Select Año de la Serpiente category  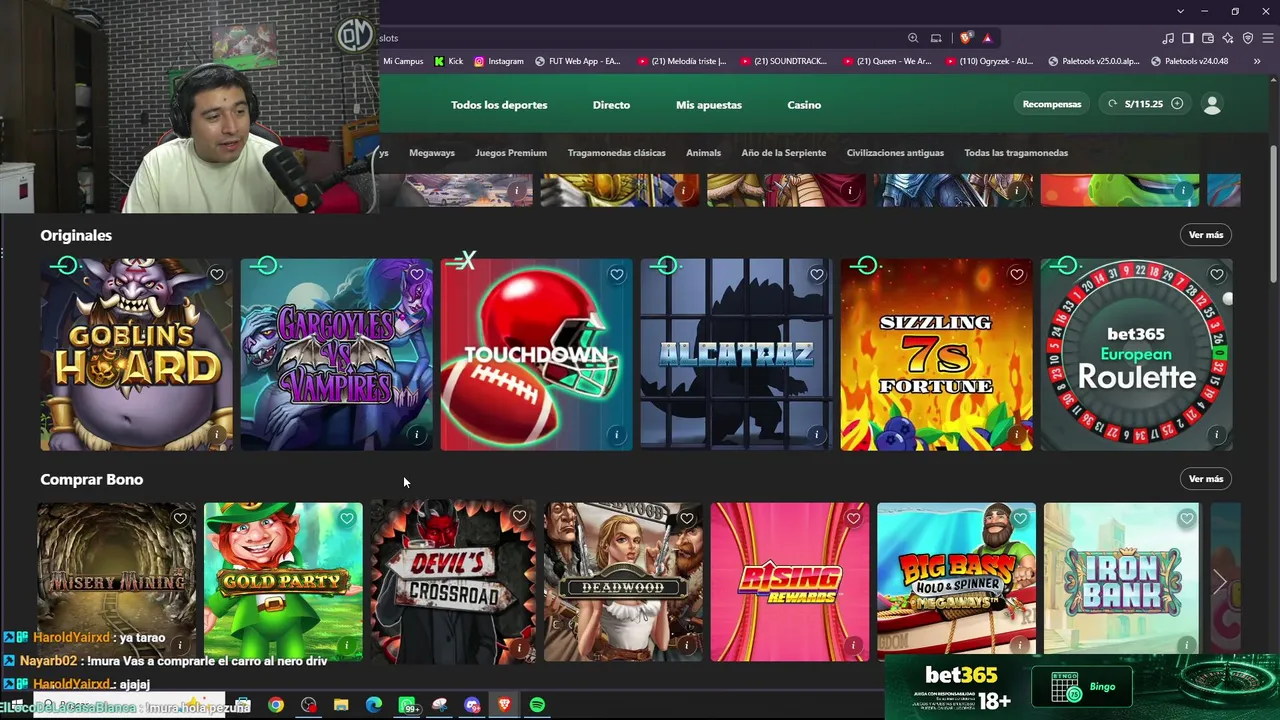784,153
